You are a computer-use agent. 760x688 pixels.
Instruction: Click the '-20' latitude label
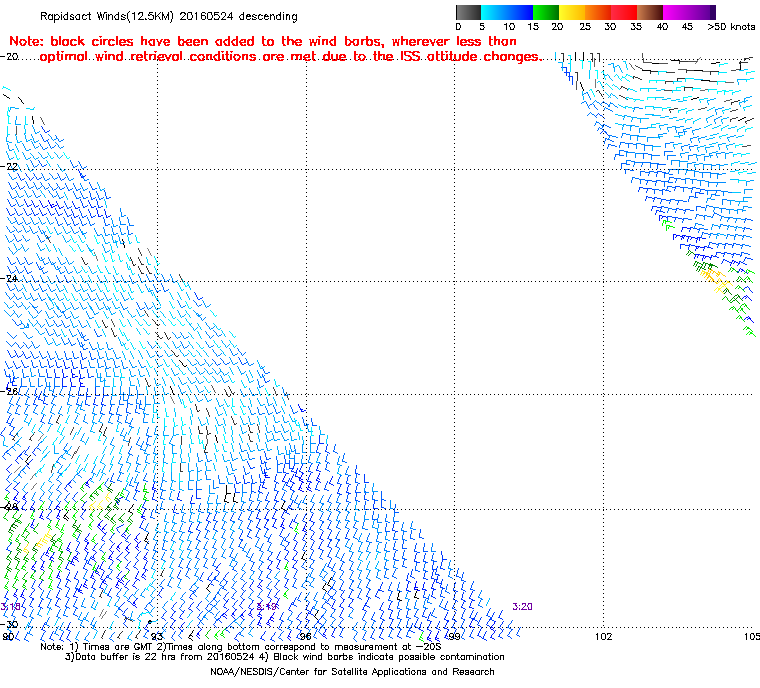coord(9,57)
